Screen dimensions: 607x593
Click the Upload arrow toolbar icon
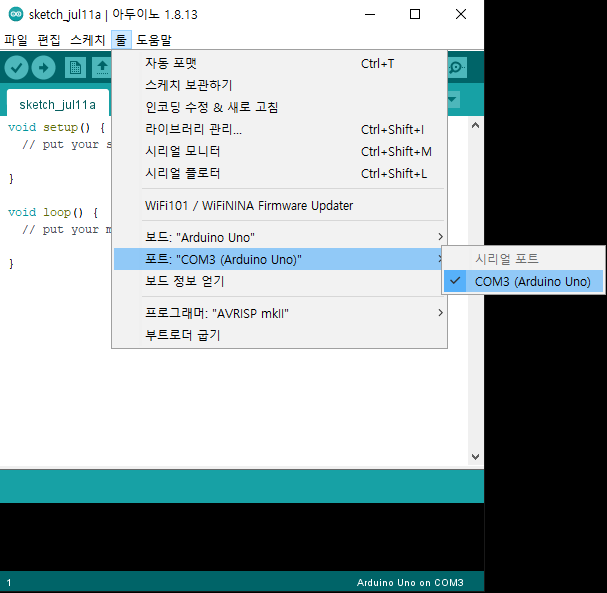(43, 68)
